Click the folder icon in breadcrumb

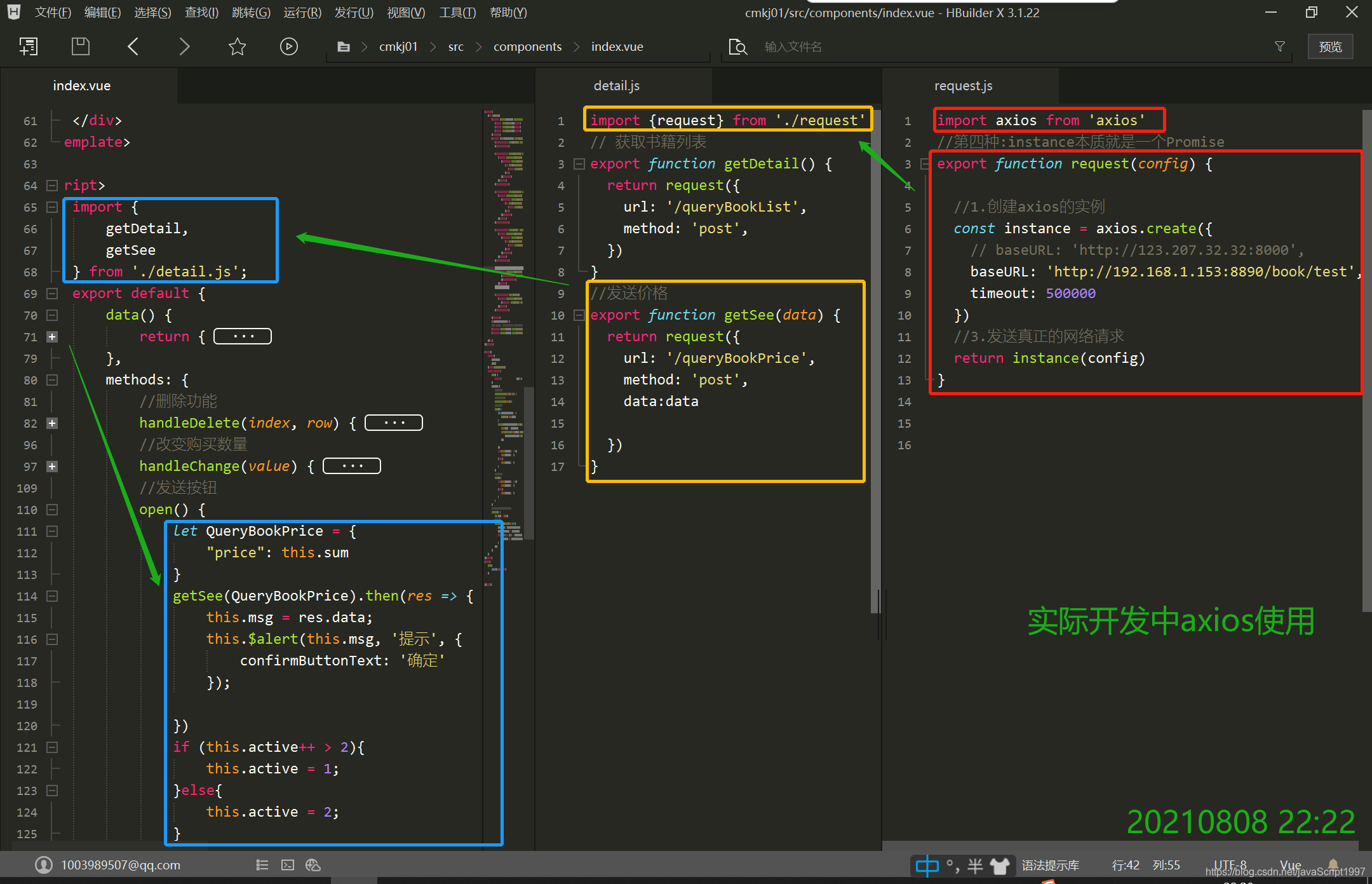(x=344, y=46)
